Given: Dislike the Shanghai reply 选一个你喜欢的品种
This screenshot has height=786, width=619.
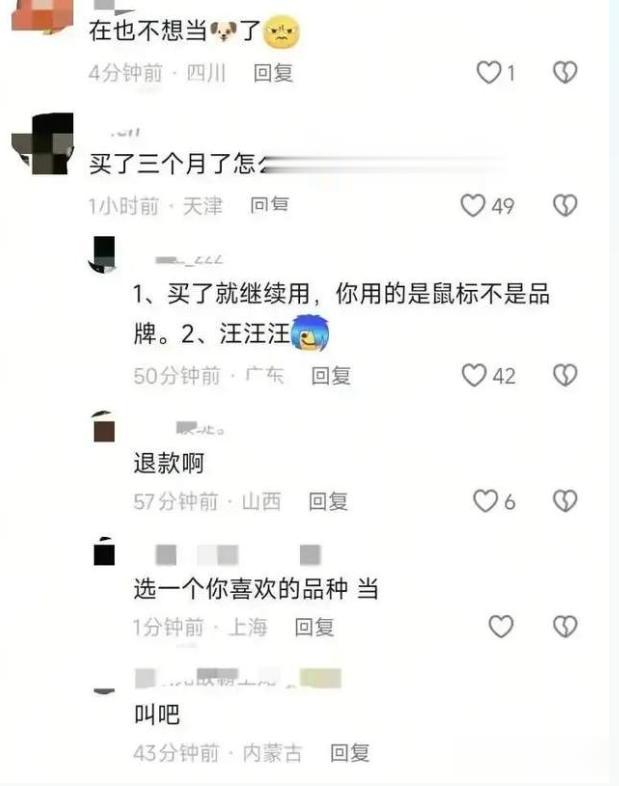Looking at the screenshot, I should coord(565,627).
